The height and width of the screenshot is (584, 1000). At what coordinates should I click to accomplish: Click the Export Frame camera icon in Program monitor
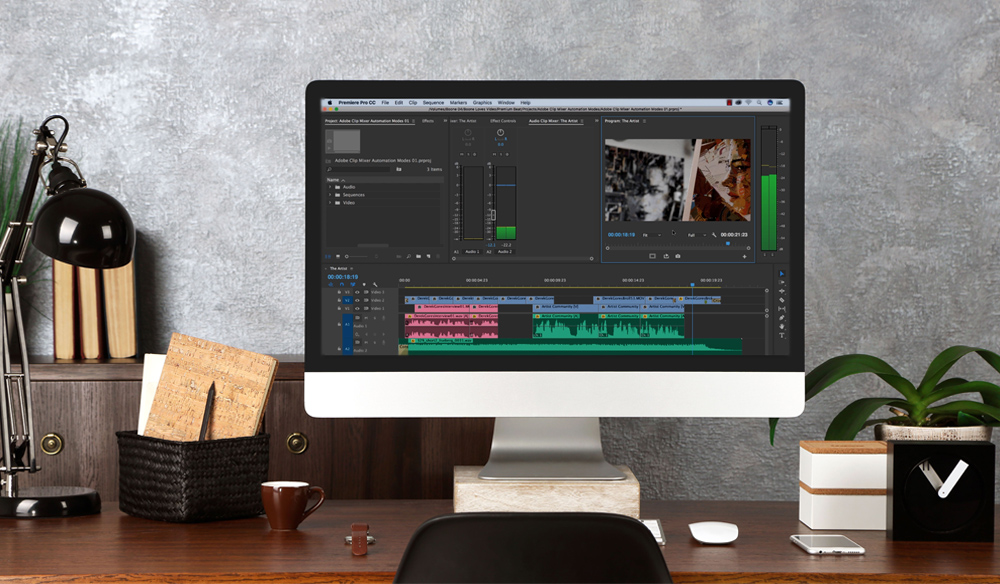(x=678, y=256)
